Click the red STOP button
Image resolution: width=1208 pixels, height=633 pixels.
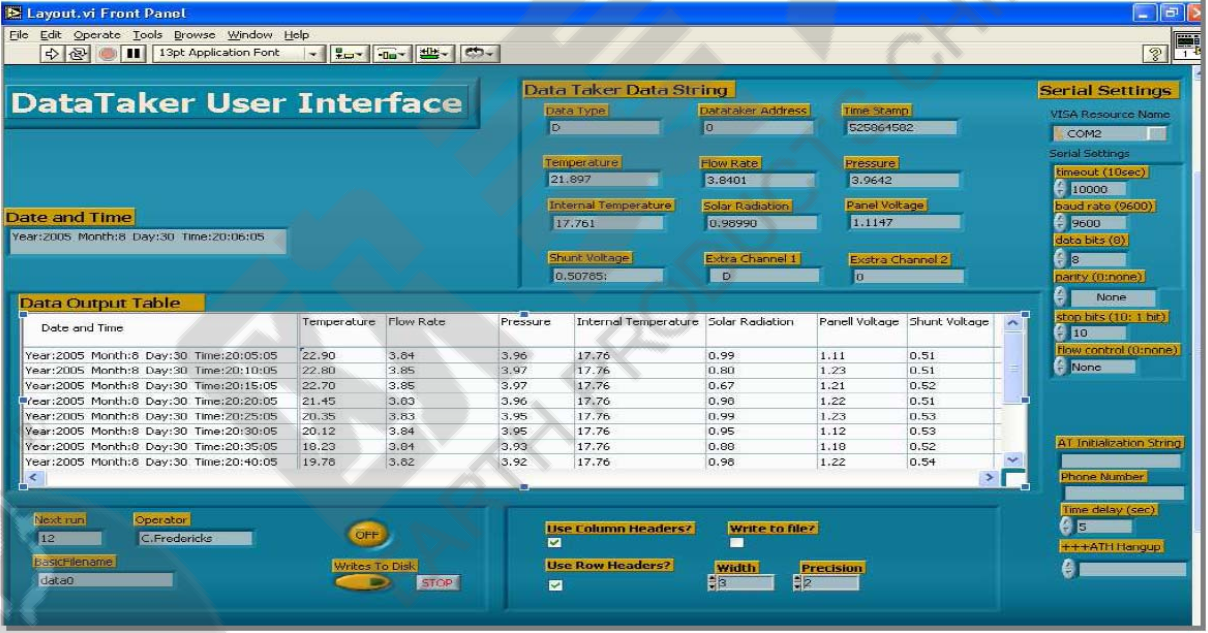tap(437, 583)
